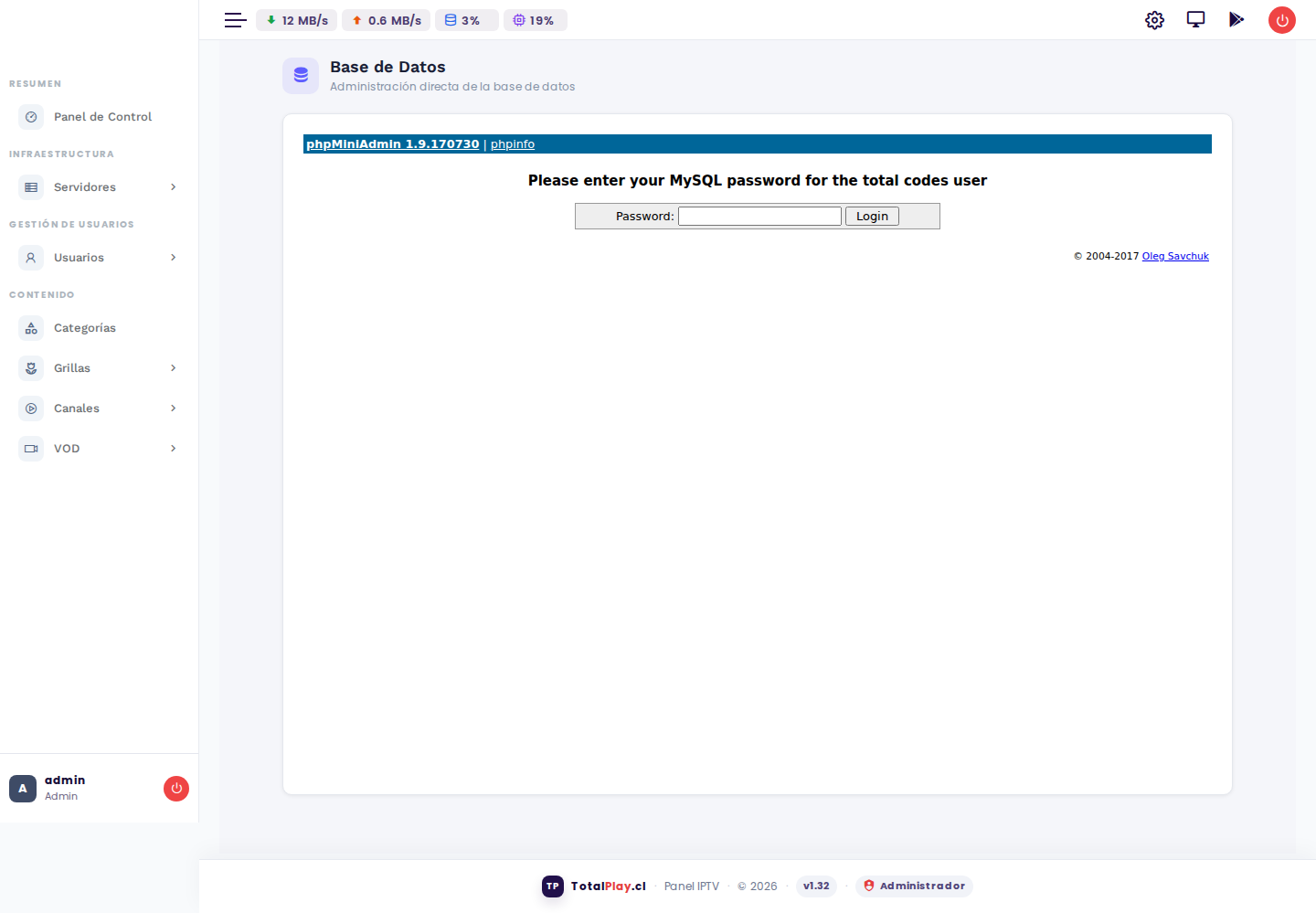This screenshot has width=1316, height=913.
Task: Click the Grillas icon in sidebar
Action: (x=31, y=368)
